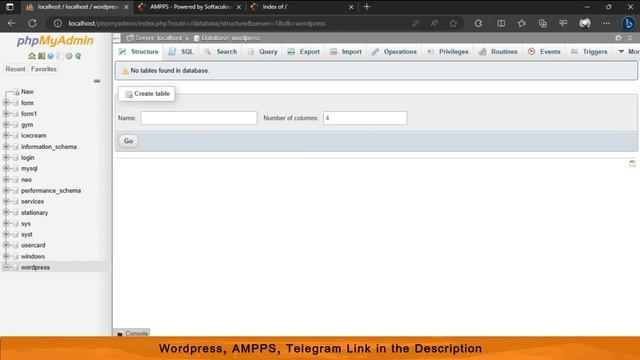Click the green log out icon under logo
The width and height of the screenshot is (640, 360).
tap(41, 56)
